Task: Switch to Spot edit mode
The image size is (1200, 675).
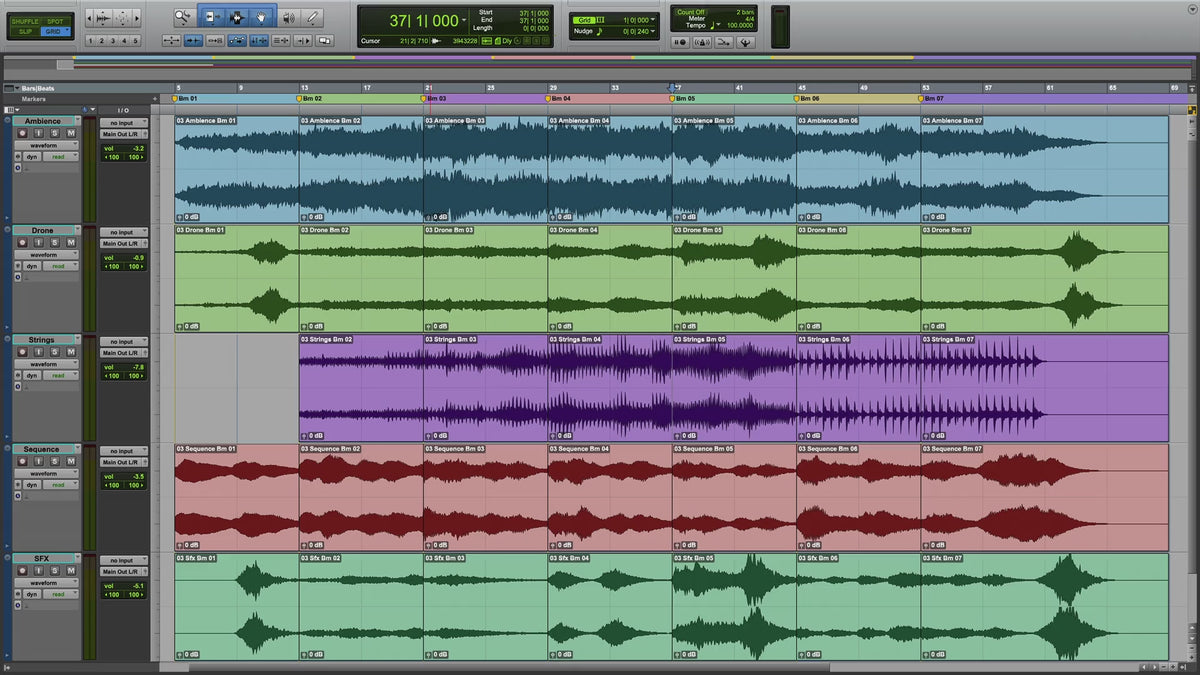Action: (55, 20)
